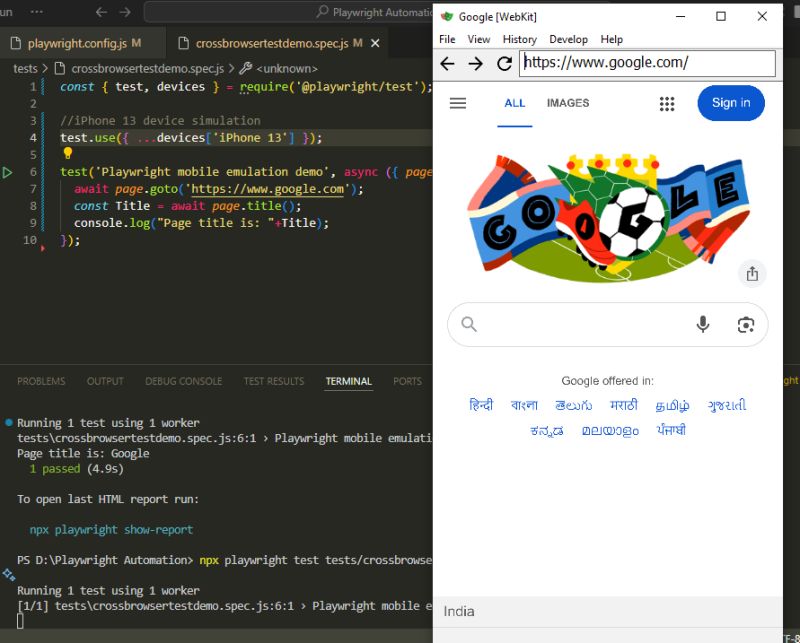The height and width of the screenshot is (643, 800).
Task: Click crossbrowsertestdemo.spec.js in breadcrumb
Action: coord(147,68)
